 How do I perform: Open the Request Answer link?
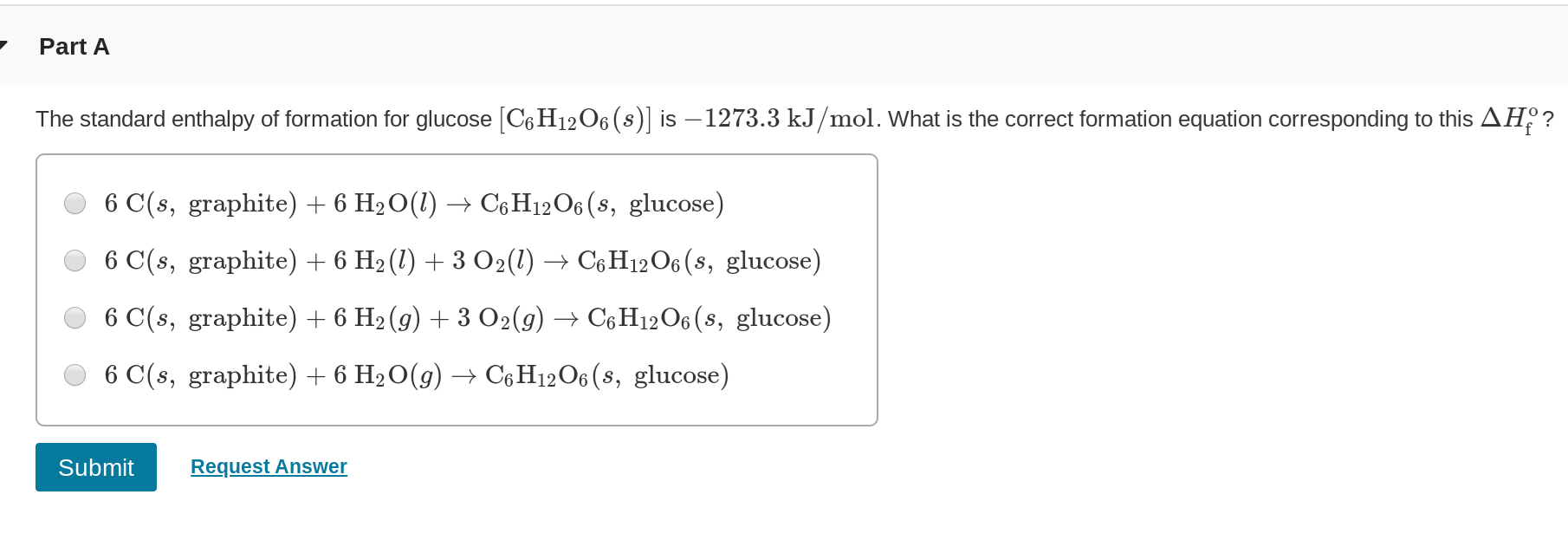click(269, 466)
